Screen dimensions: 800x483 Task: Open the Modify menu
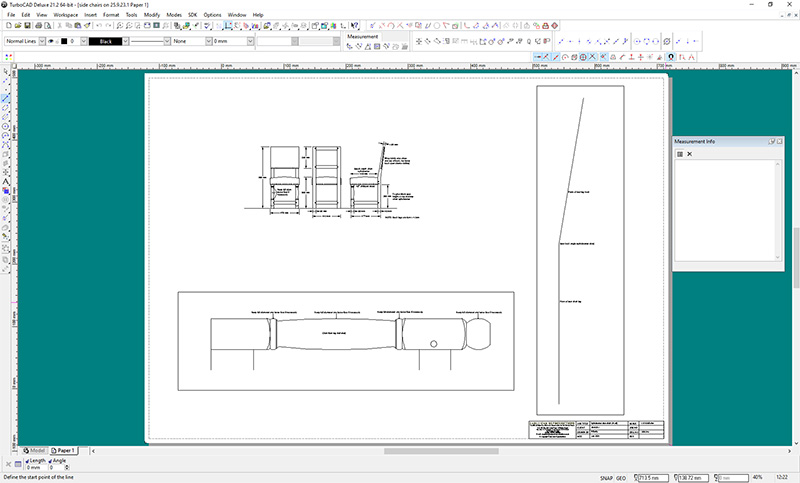point(151,16)
